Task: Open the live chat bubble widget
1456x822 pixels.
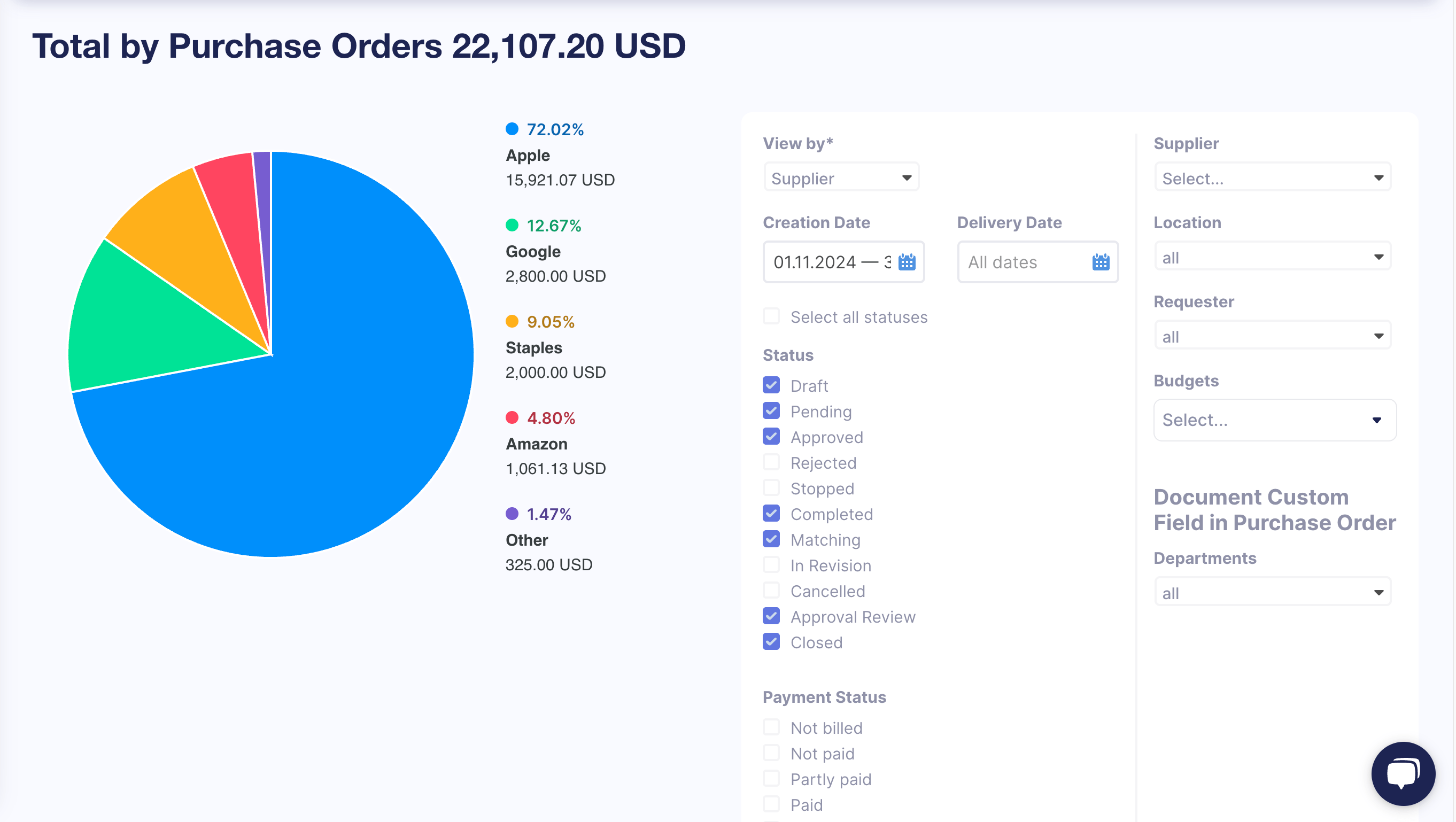Action: click(1403, 773)
